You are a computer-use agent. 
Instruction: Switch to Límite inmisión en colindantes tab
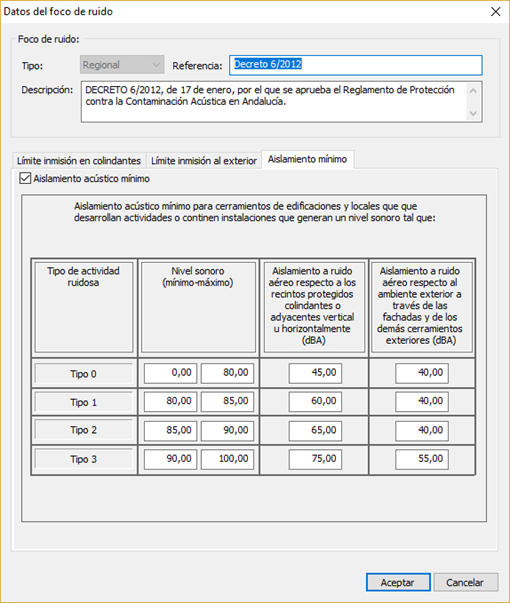(x=79, y=160)
